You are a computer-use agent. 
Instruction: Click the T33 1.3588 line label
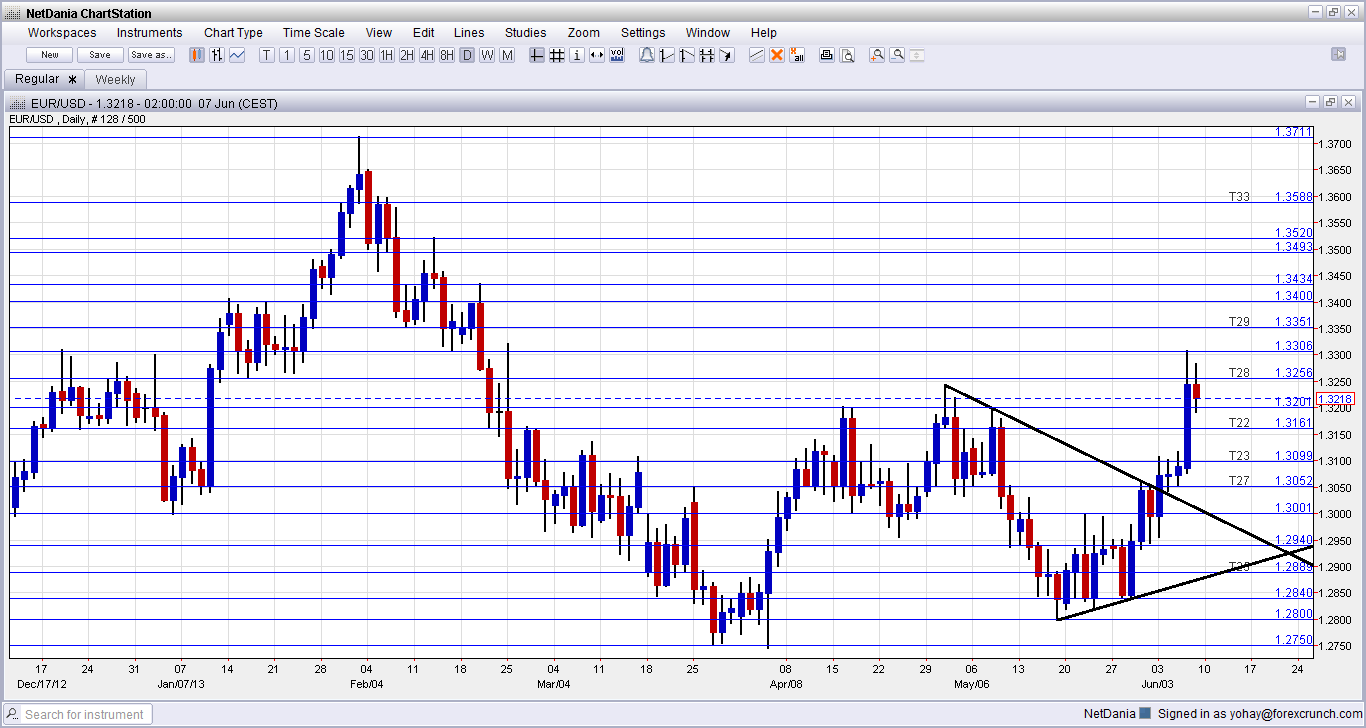[1270, 197]
